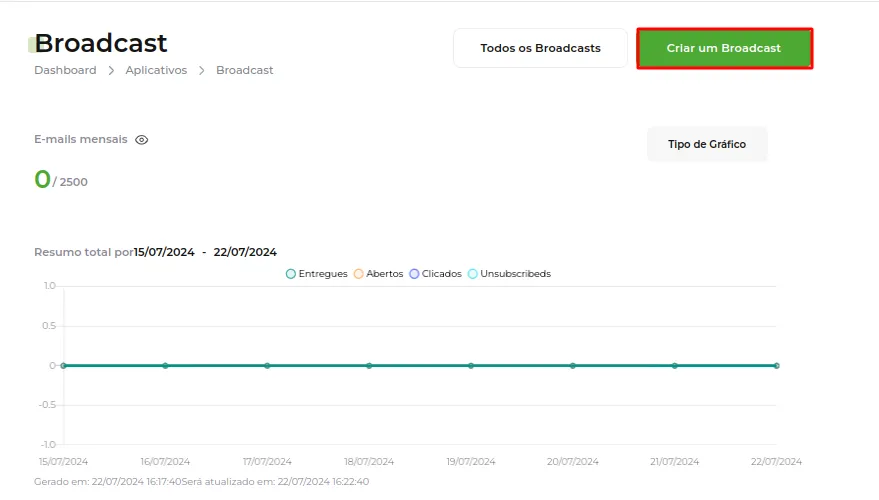Open the Tipo de Gráfico selector
Image resolution: width=879 pixels, height=500 pixels.
click(x=707, y=144)
